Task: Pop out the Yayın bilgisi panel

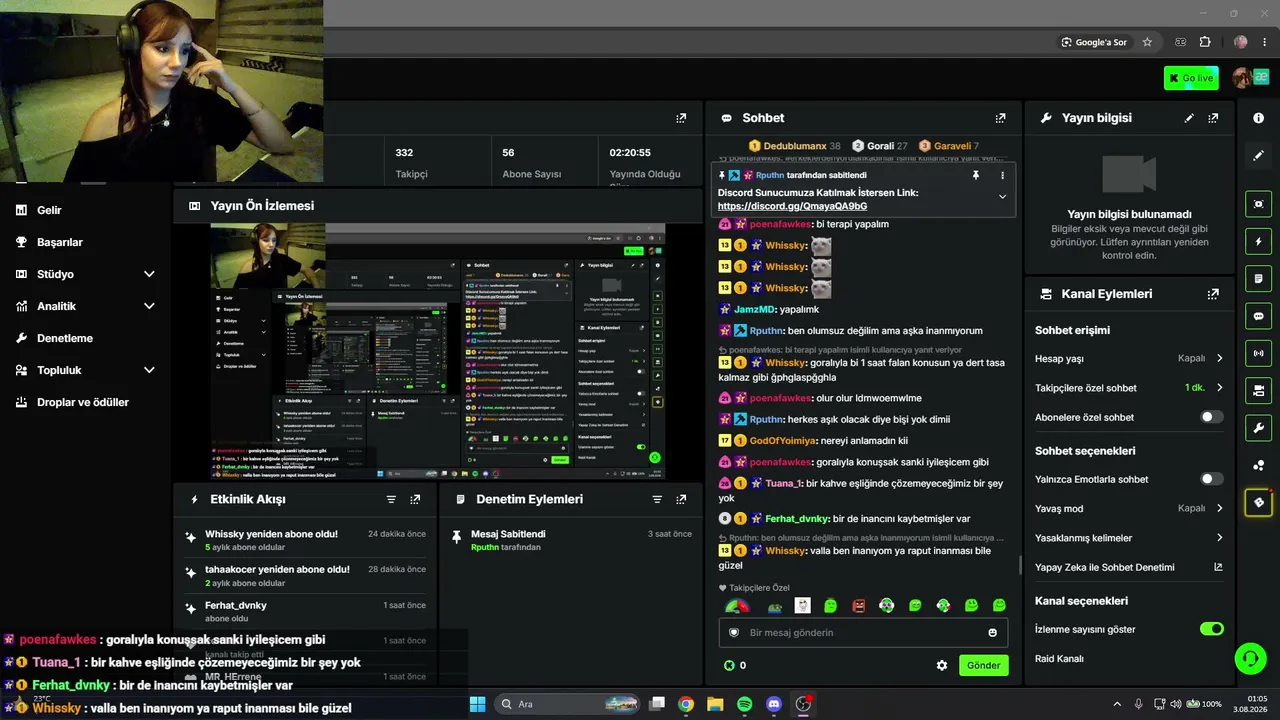Action: 1213,118
